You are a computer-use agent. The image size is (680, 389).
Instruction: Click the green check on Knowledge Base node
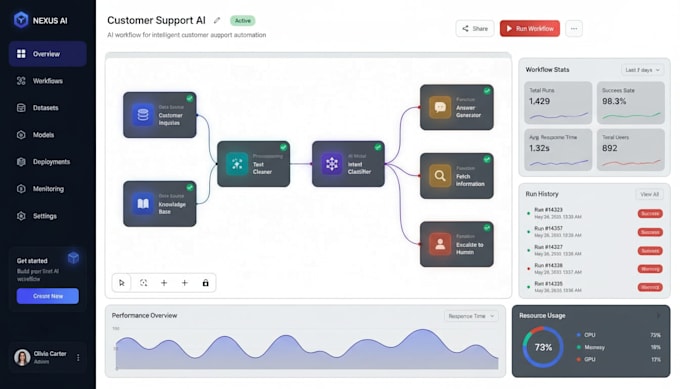pyautogui.click(x=190, y=187)
